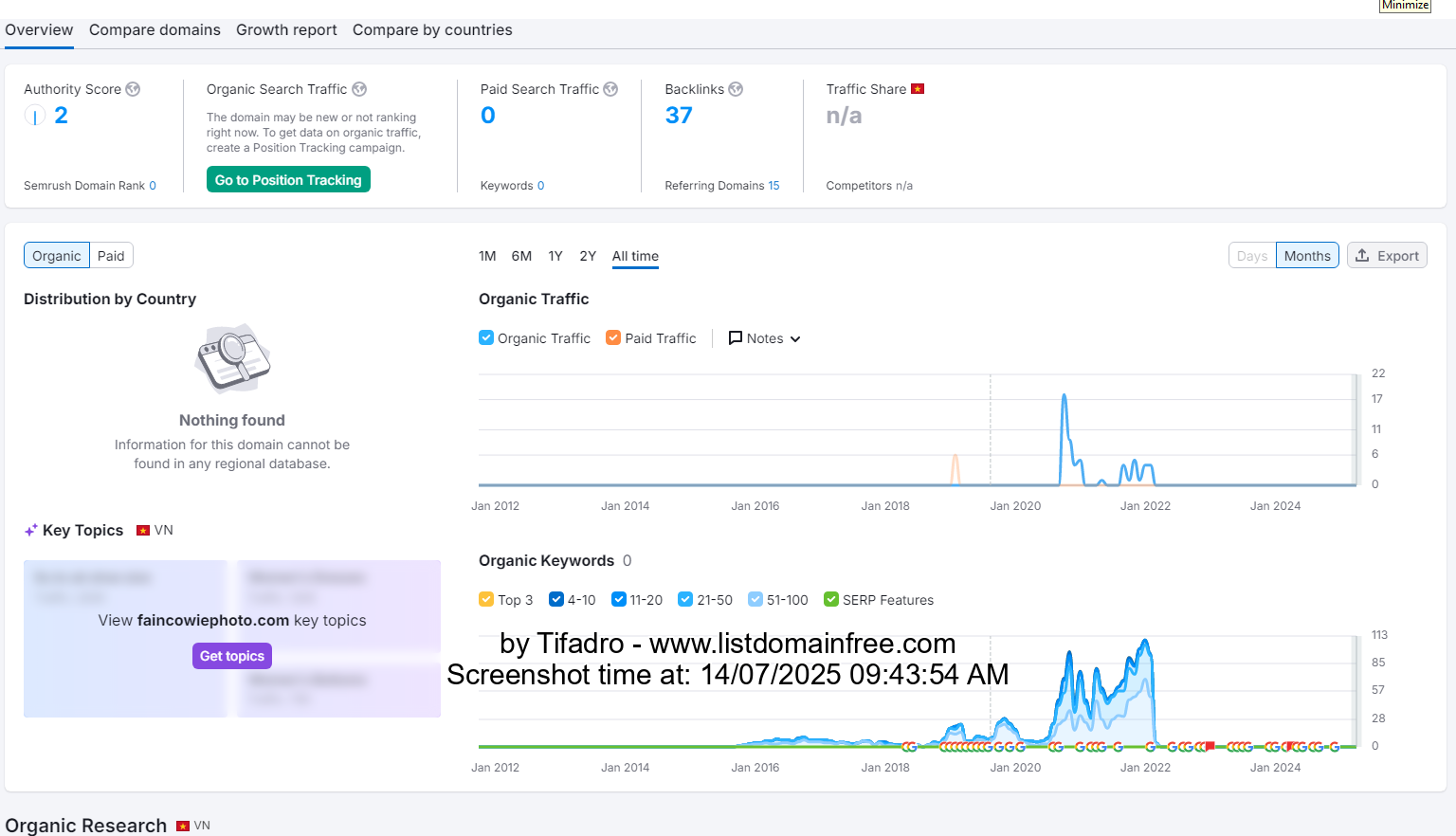This screenshot has width=1456, height=836.
Task: Uncheck Organic Traffic checkbox
Action: 486,337
